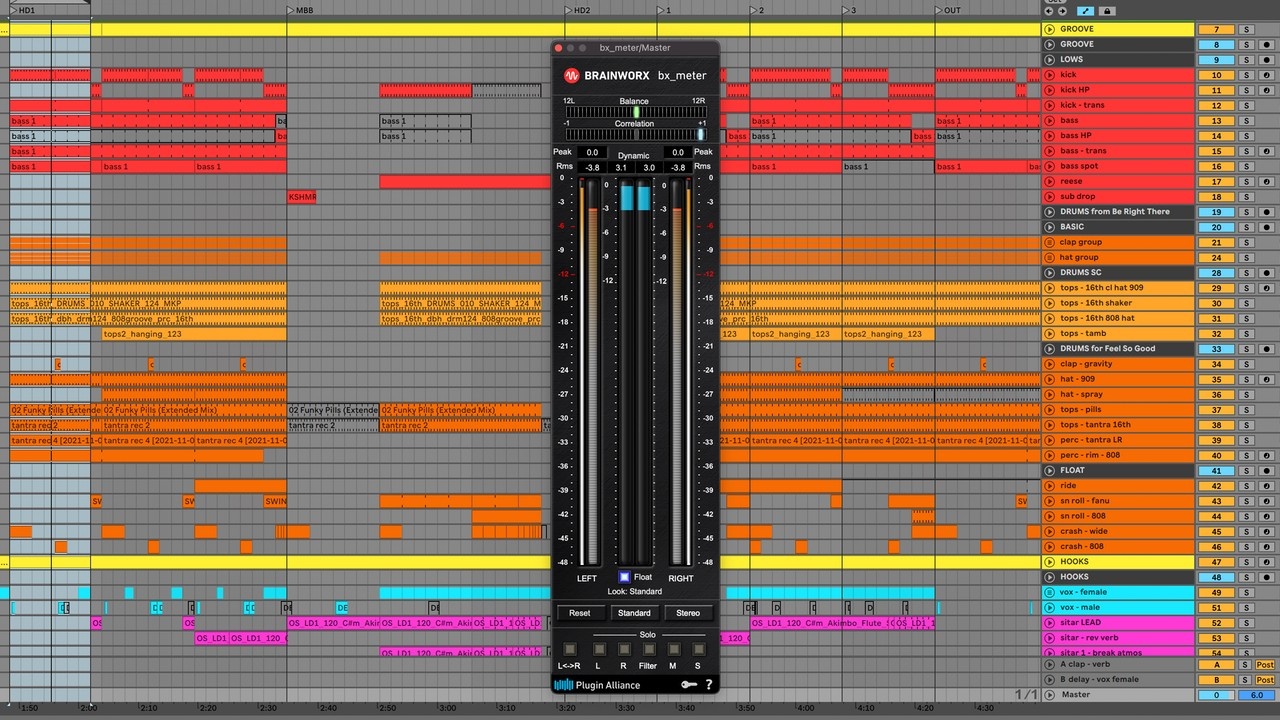Click the ride track's play icon
The image size is (1280, 720).
click(x=1049, y=485)
